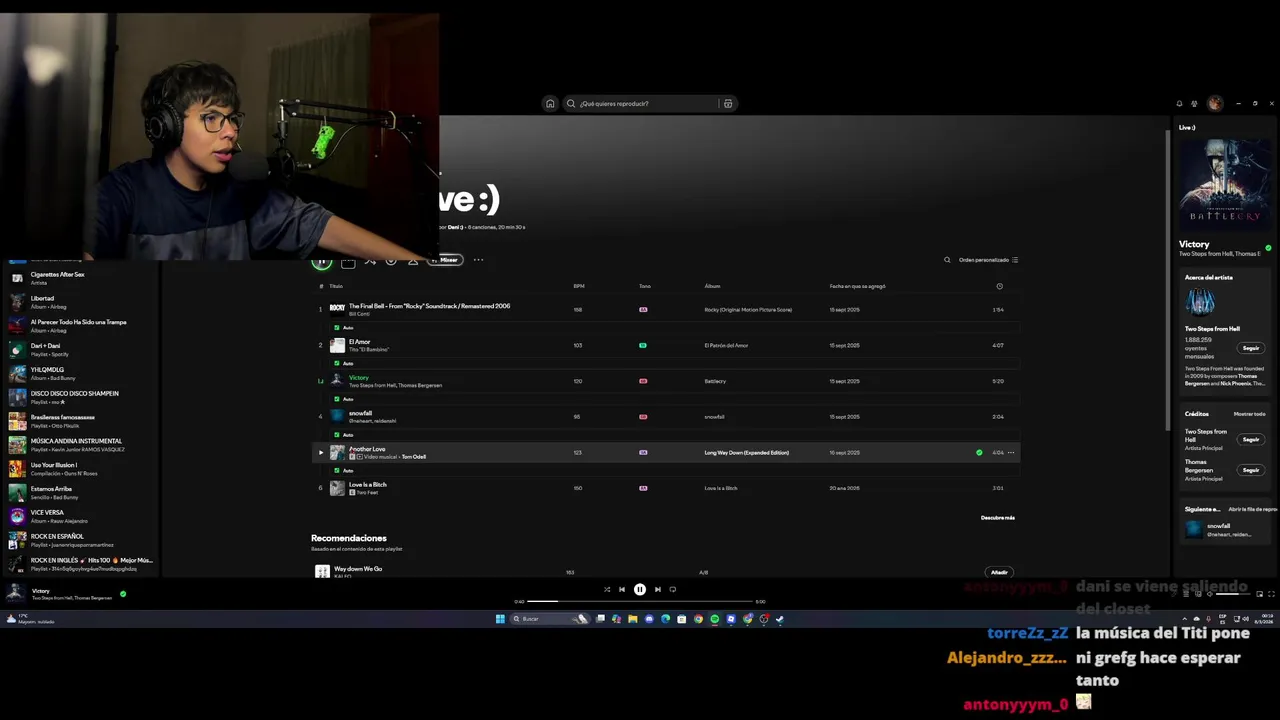This screenshot has width=1280, height=720.
Task: Seek on the song progress bar
Action: (x=640, y=602)
